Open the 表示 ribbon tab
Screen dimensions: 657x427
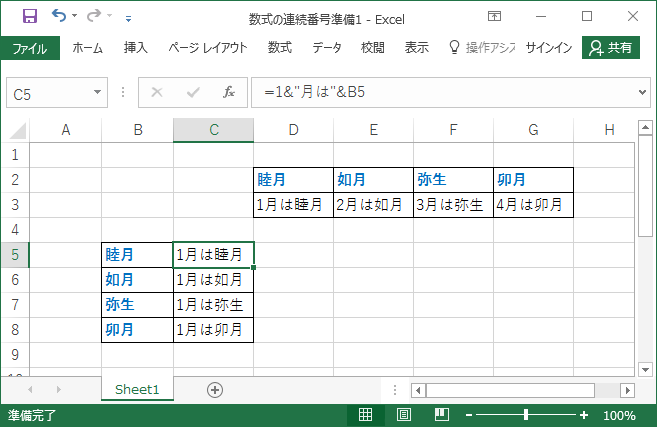[416, 48]
